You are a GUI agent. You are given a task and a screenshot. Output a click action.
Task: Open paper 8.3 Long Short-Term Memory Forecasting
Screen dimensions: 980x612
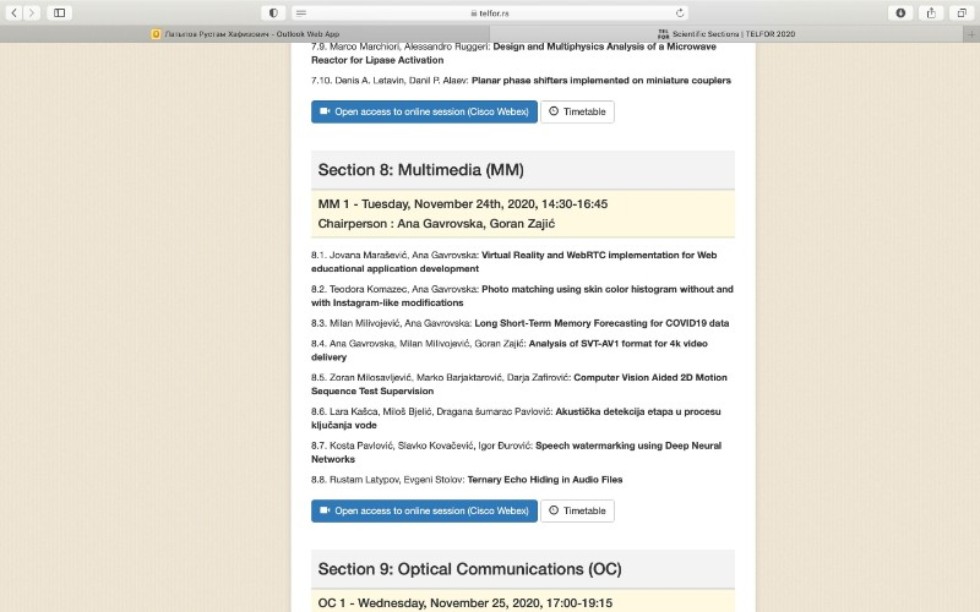[x=601, y=323]
